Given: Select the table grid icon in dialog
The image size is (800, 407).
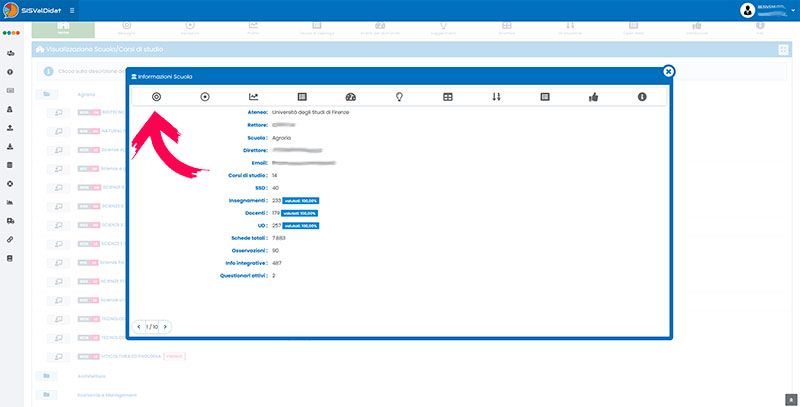Looking at the screenshot, I should click(447, 97).
